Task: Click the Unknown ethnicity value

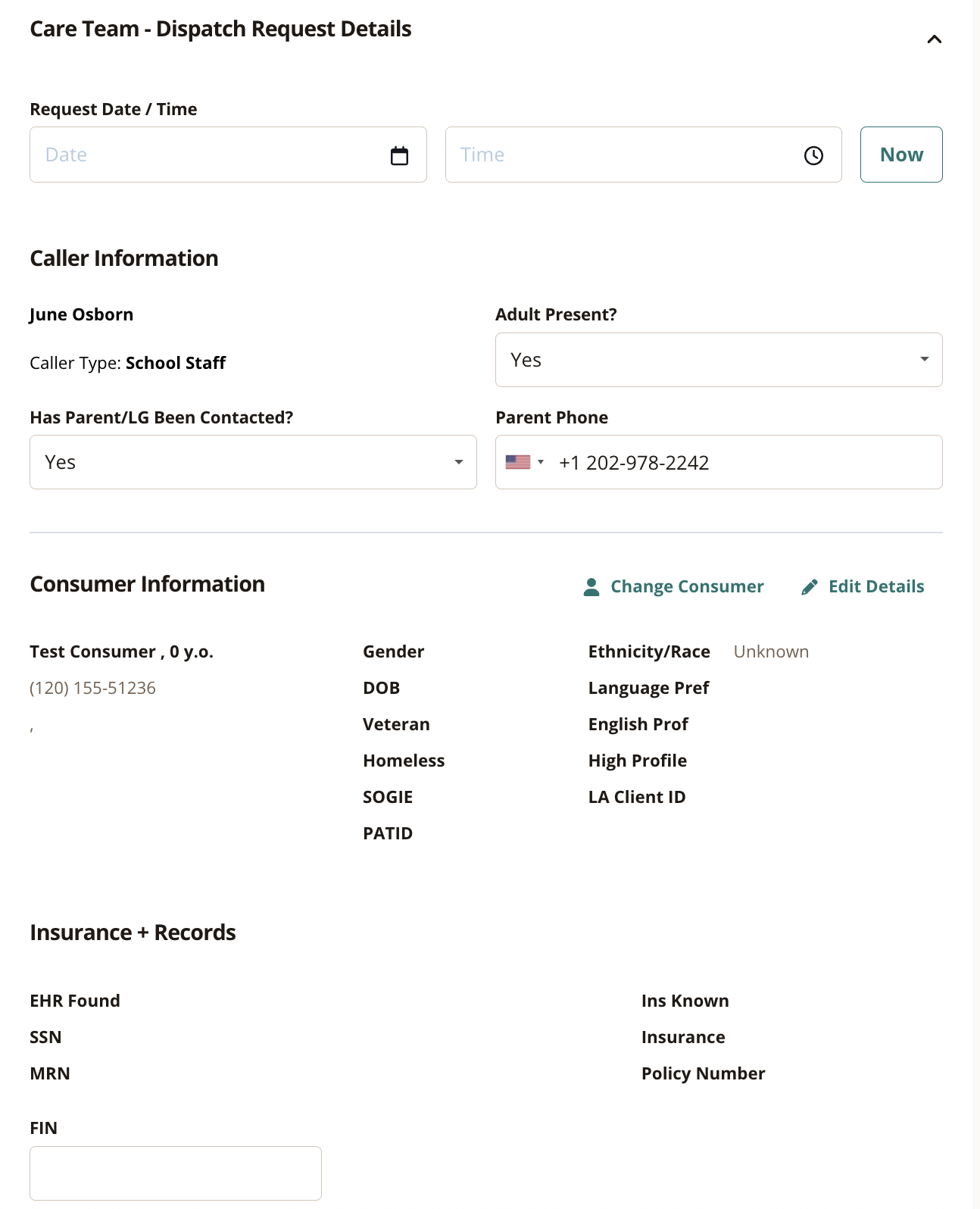Action: [771, 651]
